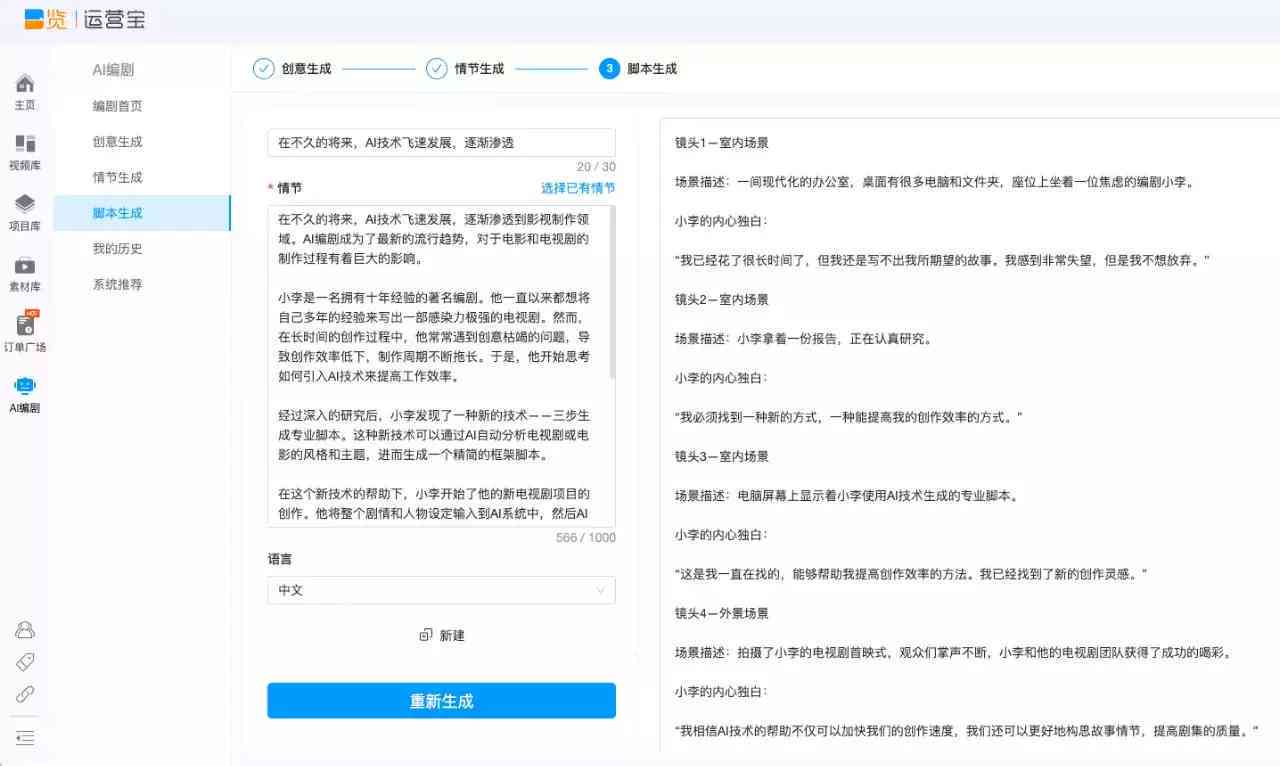Screen dimensions: 1280x766
Task: Click the monologue line starting 这是我一直在找的
Action: (x=911, y=574)
